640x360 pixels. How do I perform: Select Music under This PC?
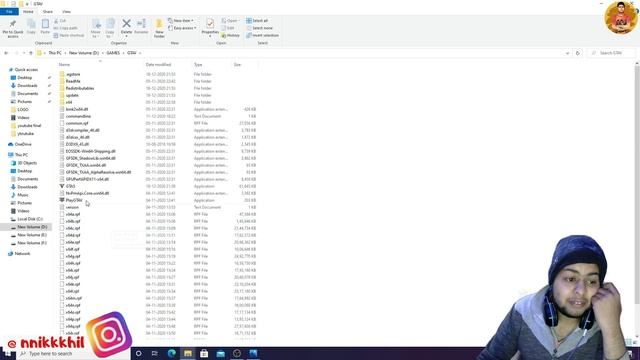23,195
